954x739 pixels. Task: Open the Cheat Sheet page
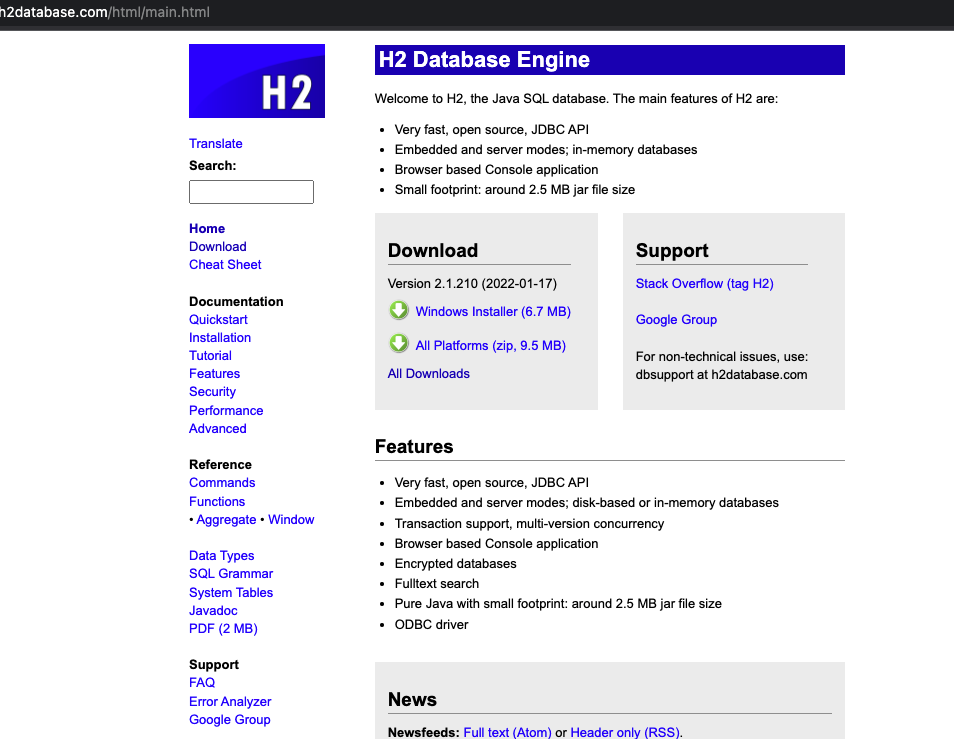pos(225,265)
